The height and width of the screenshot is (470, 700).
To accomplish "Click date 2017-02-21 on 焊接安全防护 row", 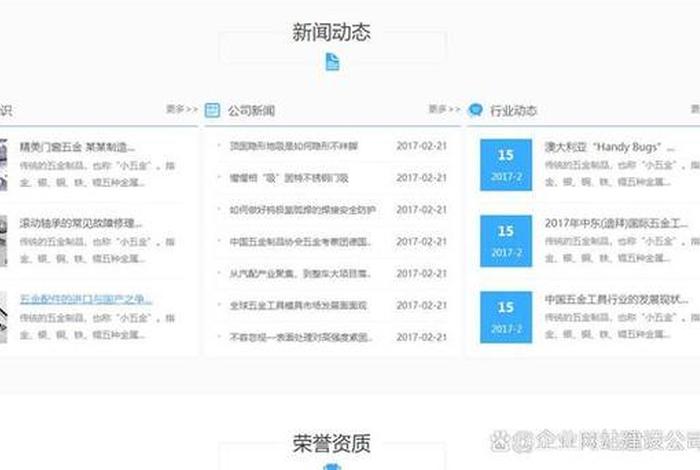I will pos(421,210).
